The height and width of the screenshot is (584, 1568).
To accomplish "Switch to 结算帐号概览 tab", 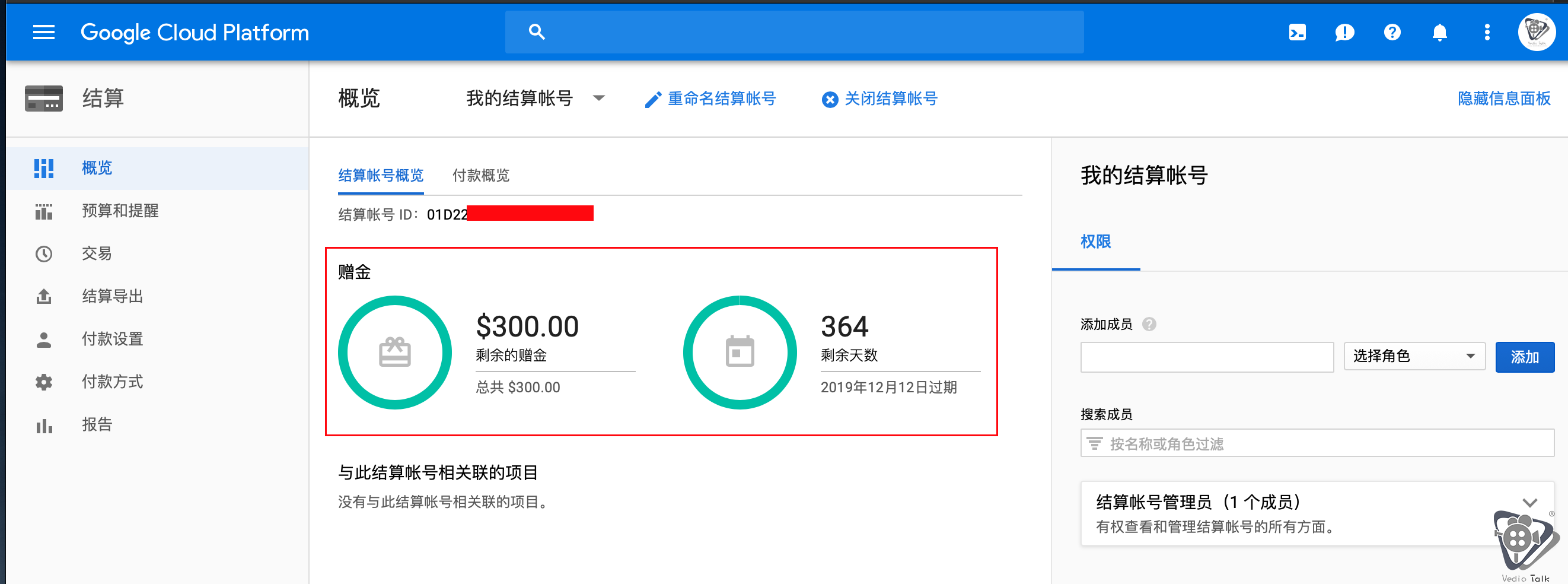I will click(381, 176).
